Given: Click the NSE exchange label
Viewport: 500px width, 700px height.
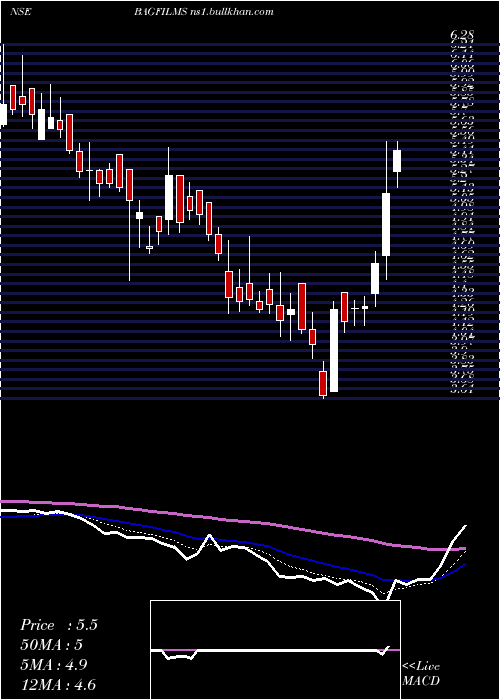Looking at the screenshot, I should coord(20,12).
